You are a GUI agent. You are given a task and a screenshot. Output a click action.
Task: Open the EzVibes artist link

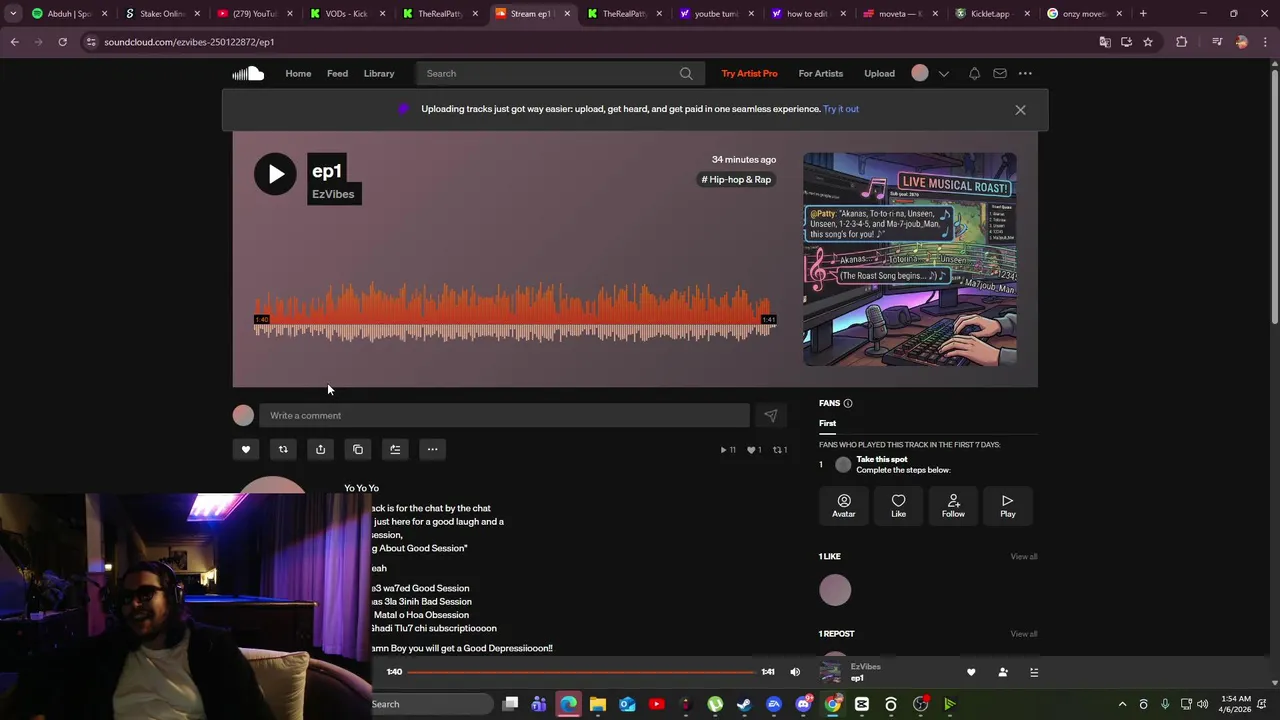tap(333, 194)
